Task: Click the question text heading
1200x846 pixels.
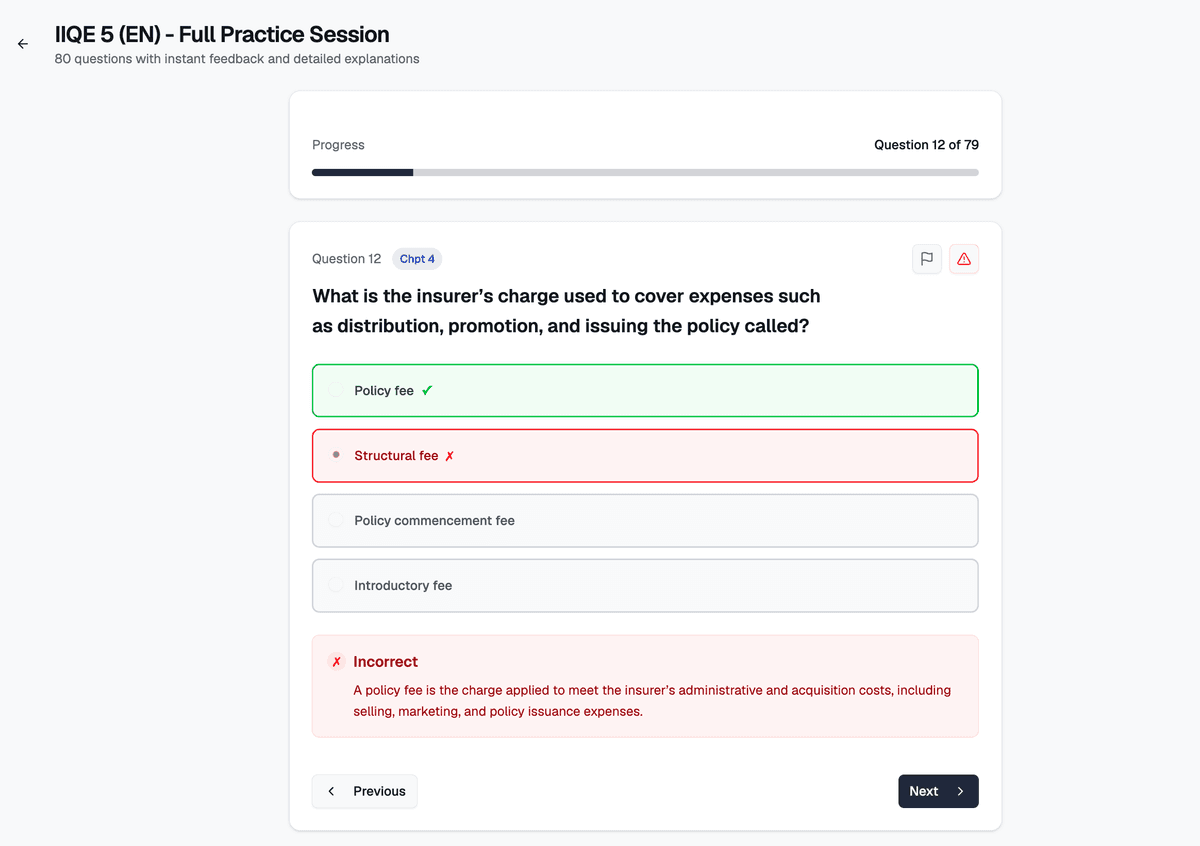Action: (566, 311)
